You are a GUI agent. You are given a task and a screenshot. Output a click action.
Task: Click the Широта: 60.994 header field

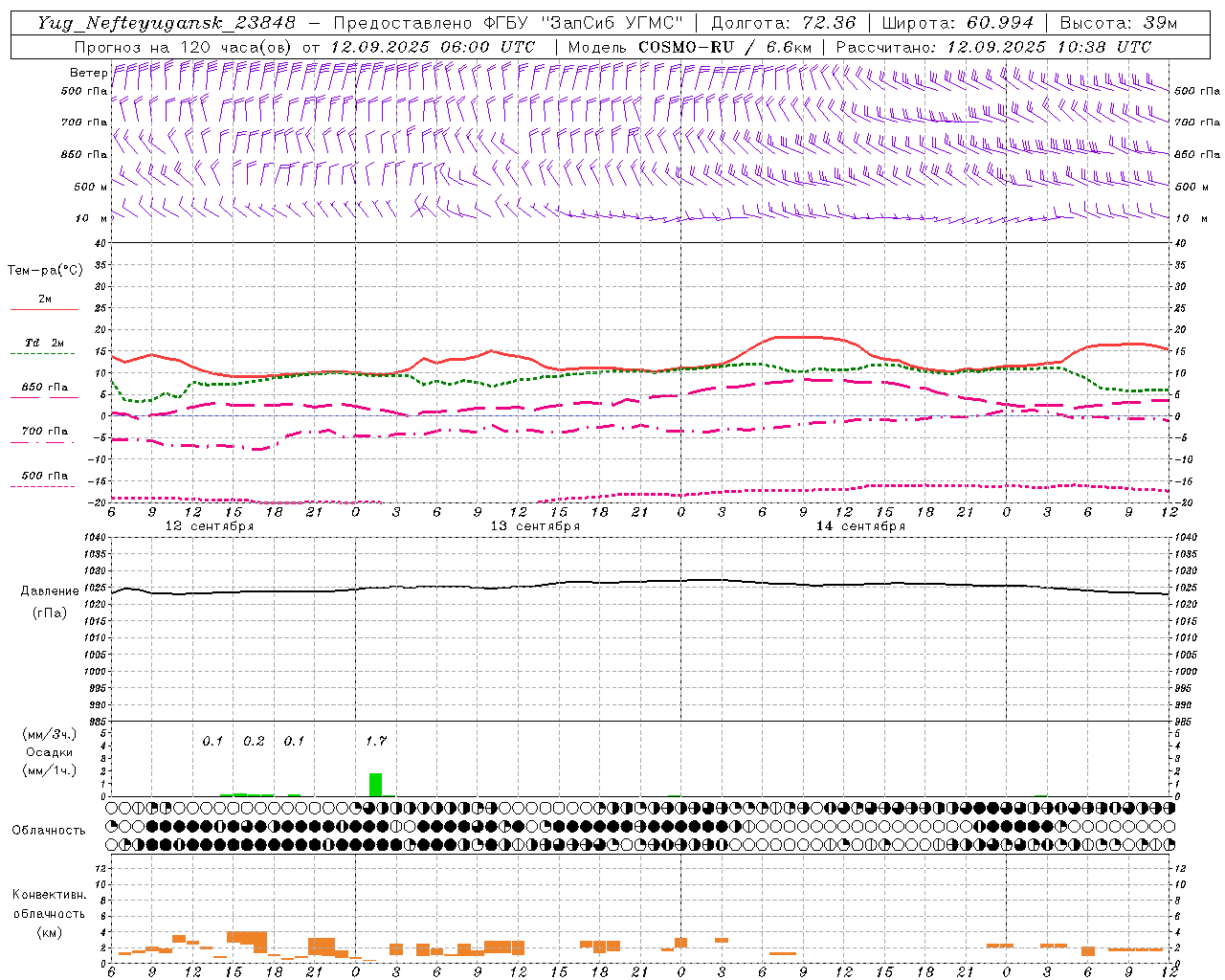[957, 23]
